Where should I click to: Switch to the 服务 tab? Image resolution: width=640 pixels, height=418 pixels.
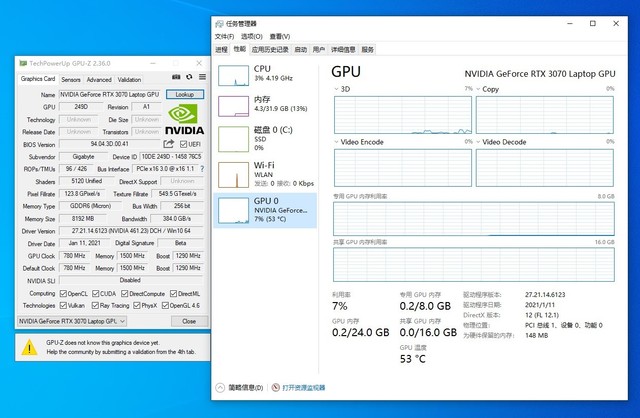click(367, 50)
